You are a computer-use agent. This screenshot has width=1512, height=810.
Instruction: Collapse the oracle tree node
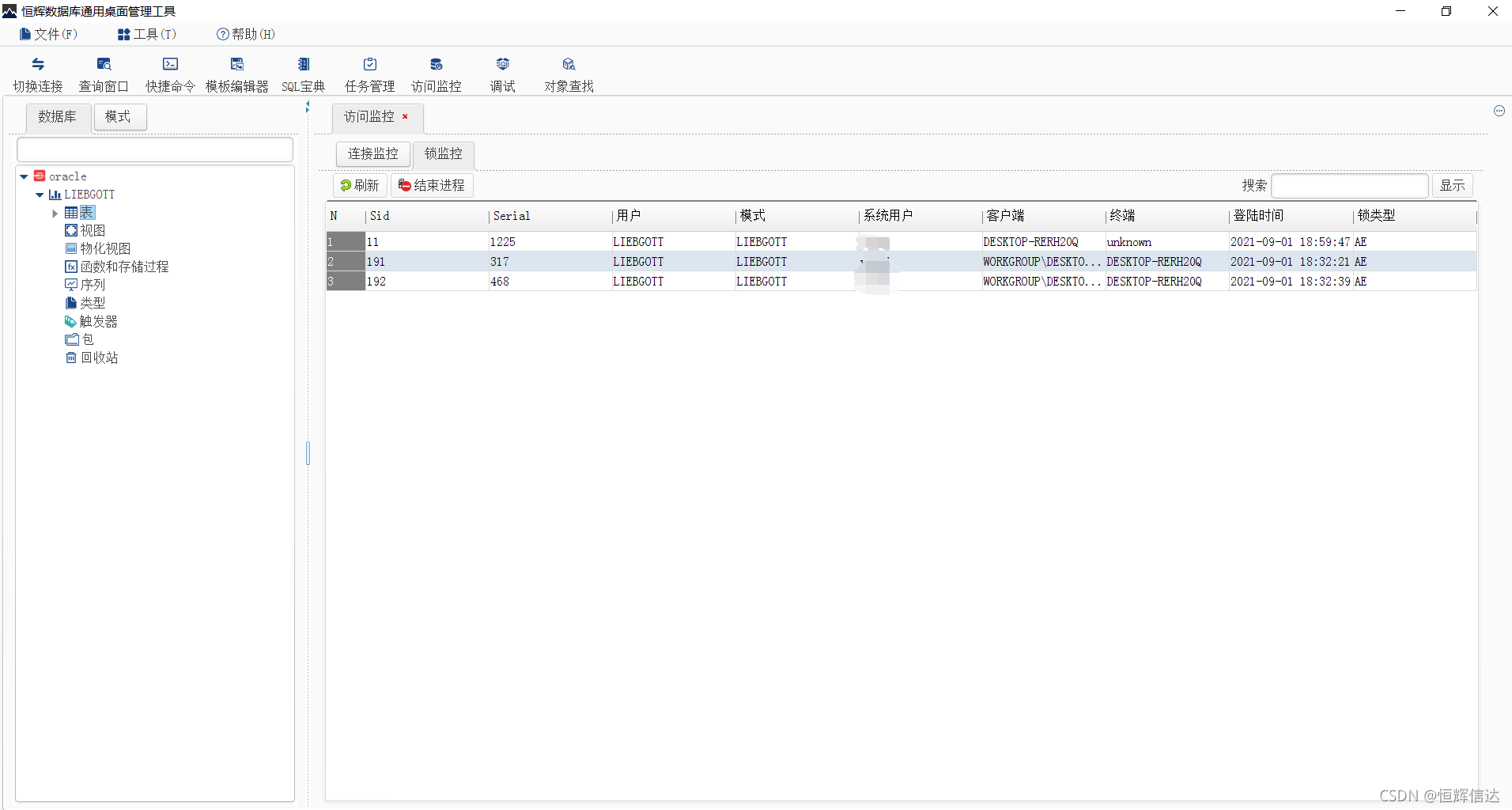coord(25,176)
